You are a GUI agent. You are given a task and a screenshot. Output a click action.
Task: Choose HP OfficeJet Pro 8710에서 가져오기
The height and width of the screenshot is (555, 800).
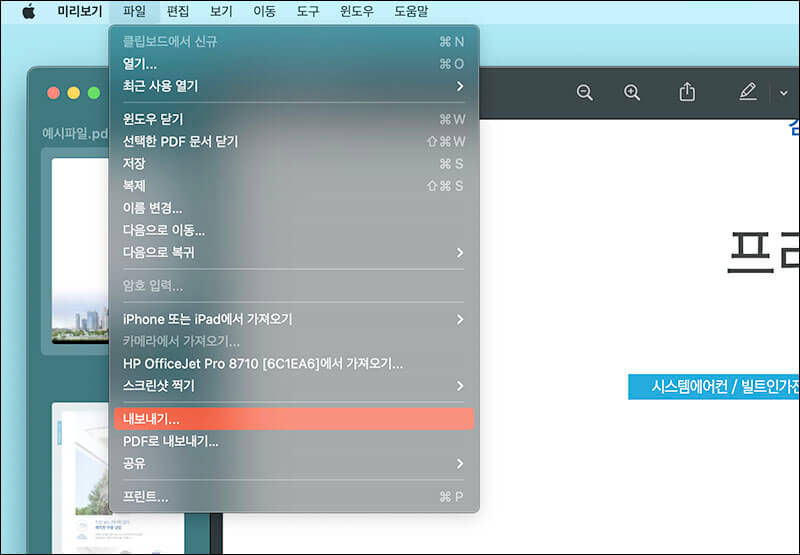293,364
